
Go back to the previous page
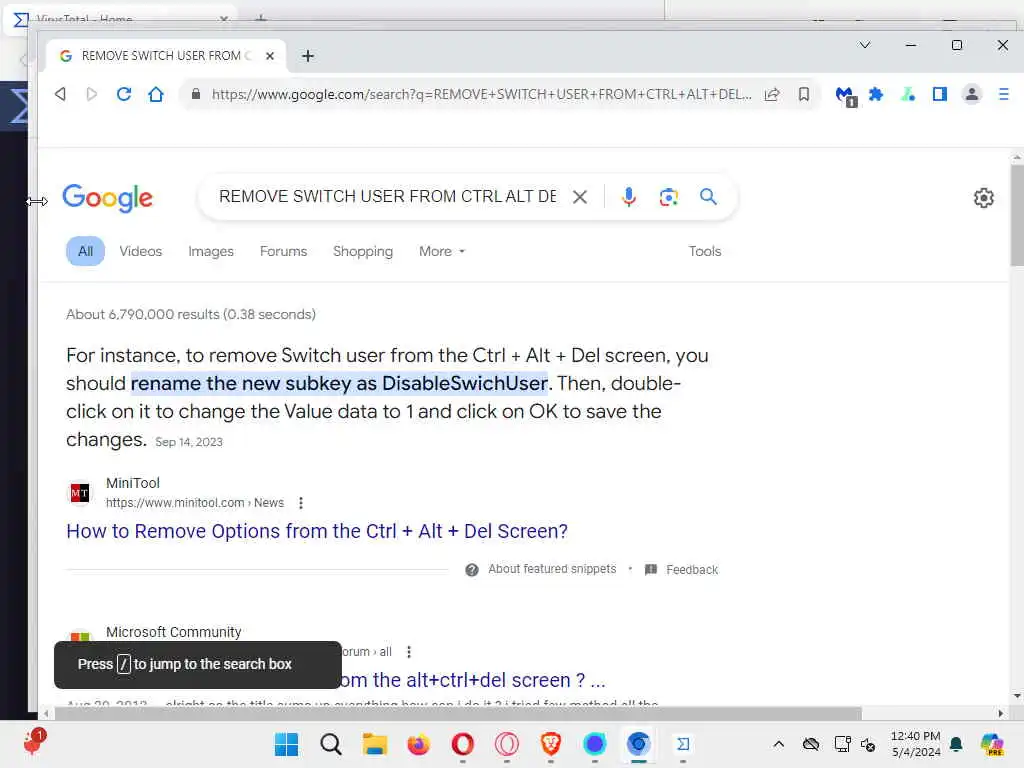point(60,94)
